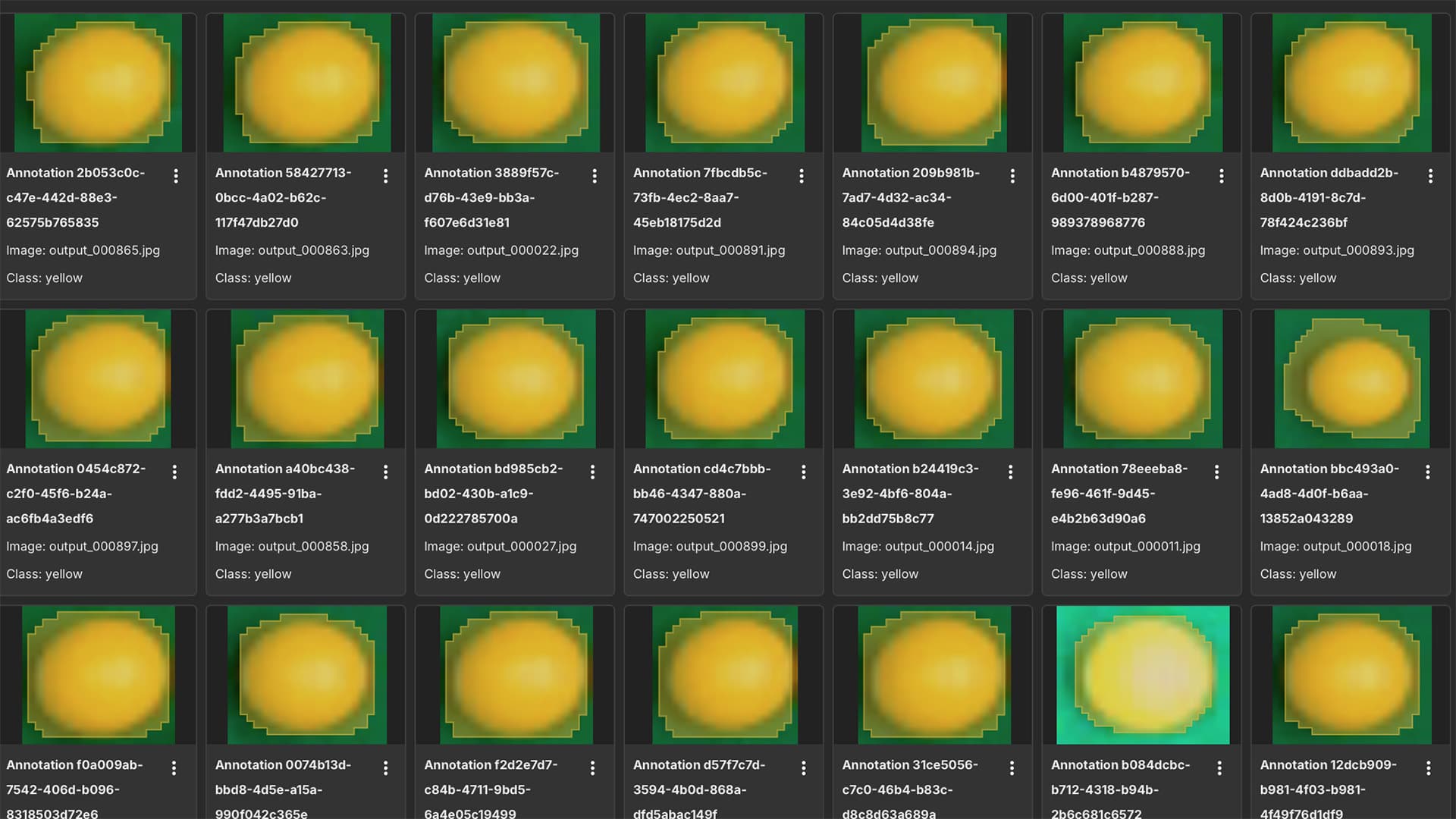This screenshot has width=1456, height=819.
Task: Open thumbnail of output_000863.jpg annotation
Action: pyautogui.click(x=307, y=83)
